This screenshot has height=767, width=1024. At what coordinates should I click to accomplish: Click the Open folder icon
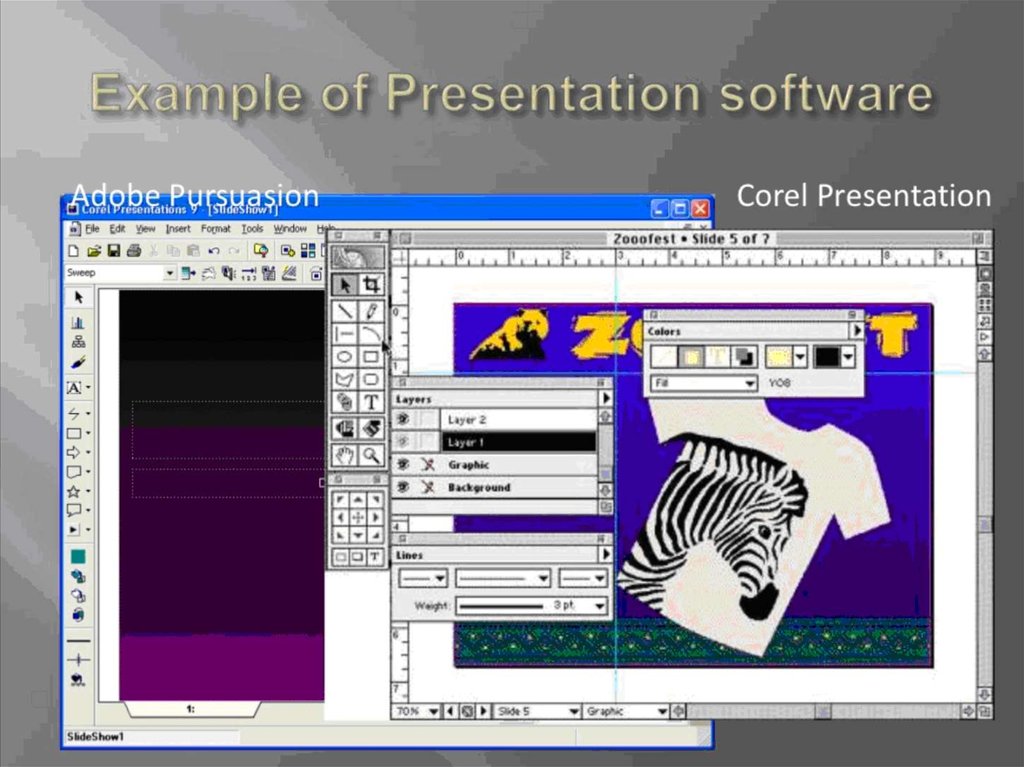point(94,250)
